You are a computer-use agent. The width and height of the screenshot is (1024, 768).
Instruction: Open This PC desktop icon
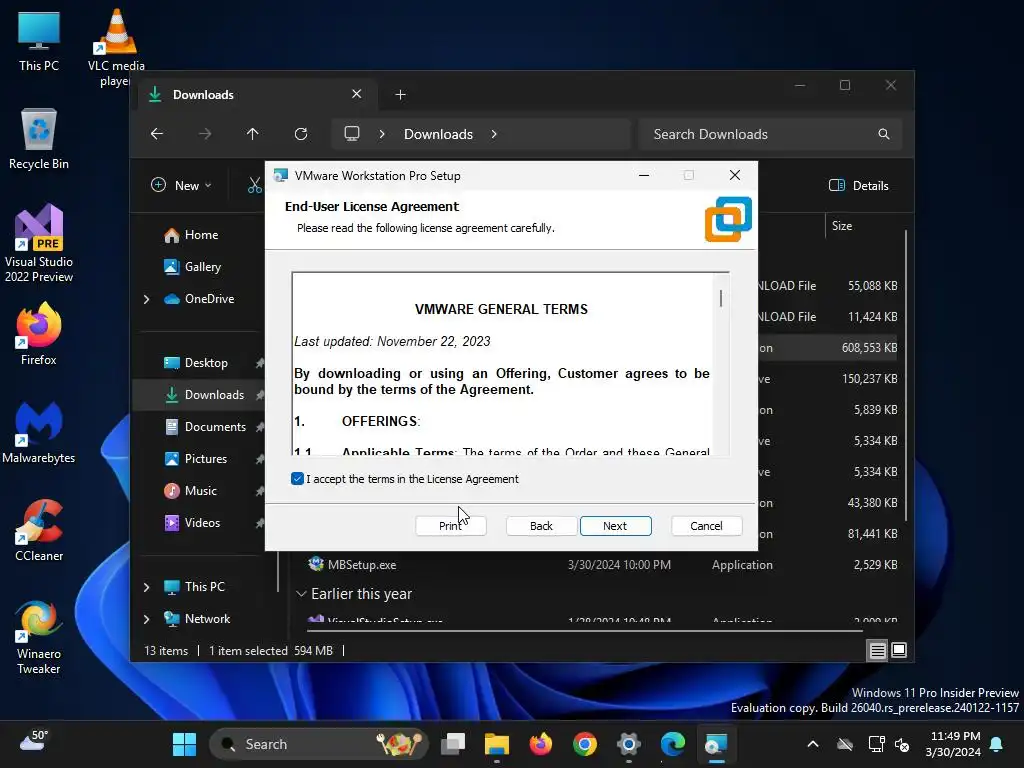tap(39, 42)
